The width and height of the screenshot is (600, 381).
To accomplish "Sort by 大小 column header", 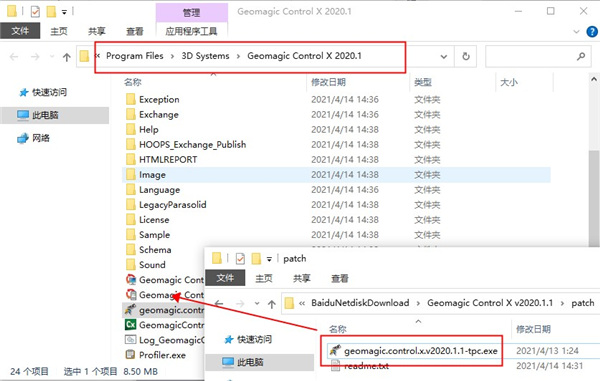I will [509, 82].
